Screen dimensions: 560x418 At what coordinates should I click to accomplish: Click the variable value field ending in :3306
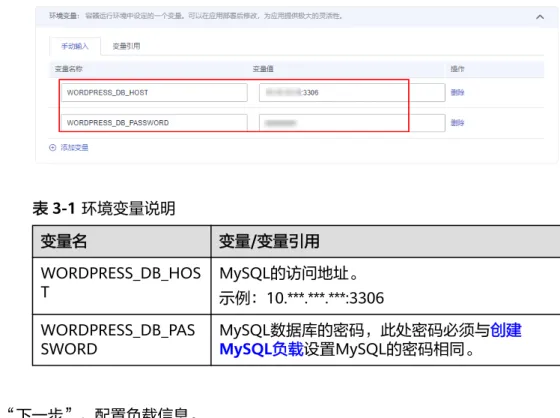[352, 93]
